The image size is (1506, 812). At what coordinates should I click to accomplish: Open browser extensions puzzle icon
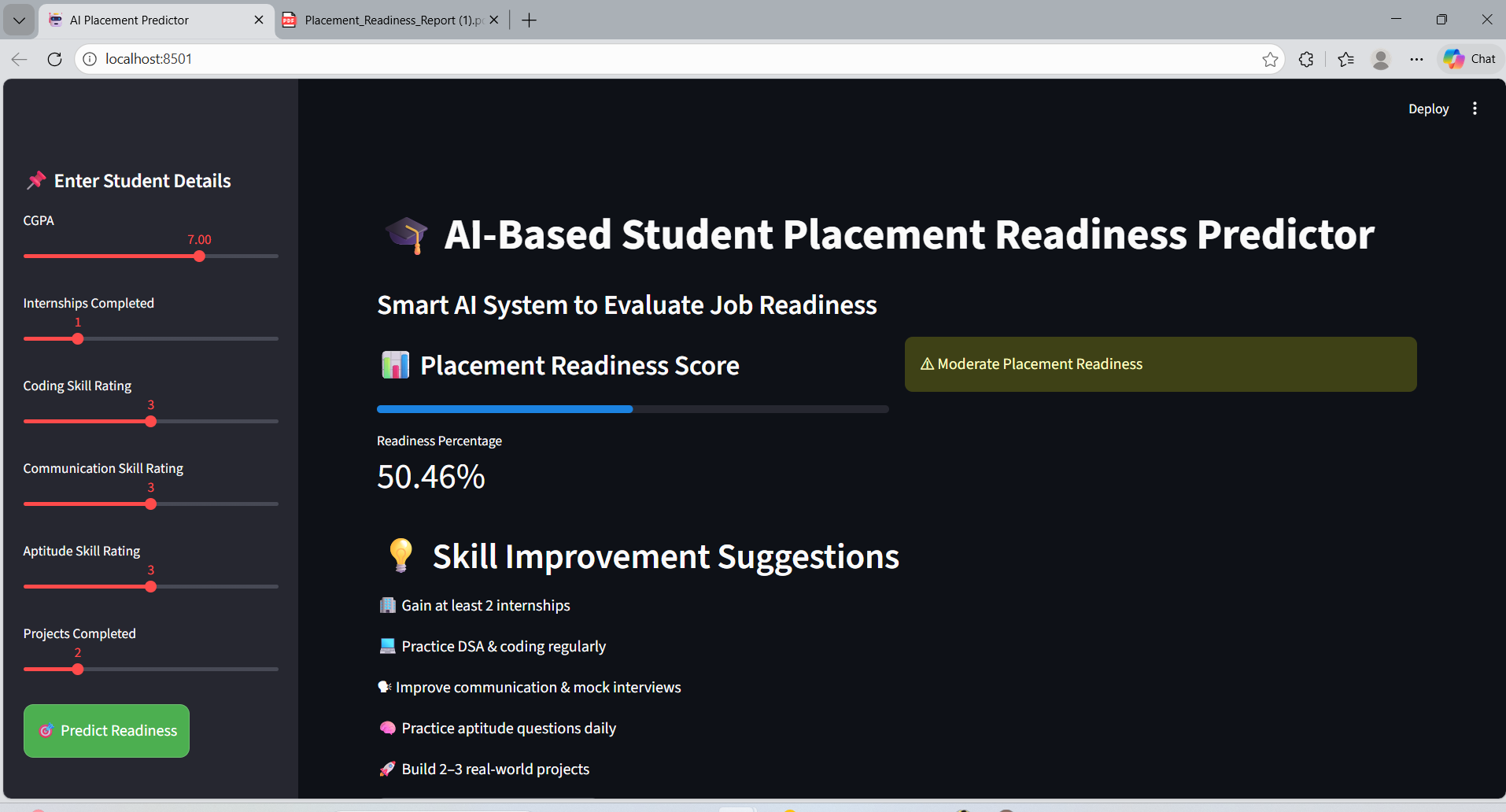pyautogui.click(x=1306, y=59)
